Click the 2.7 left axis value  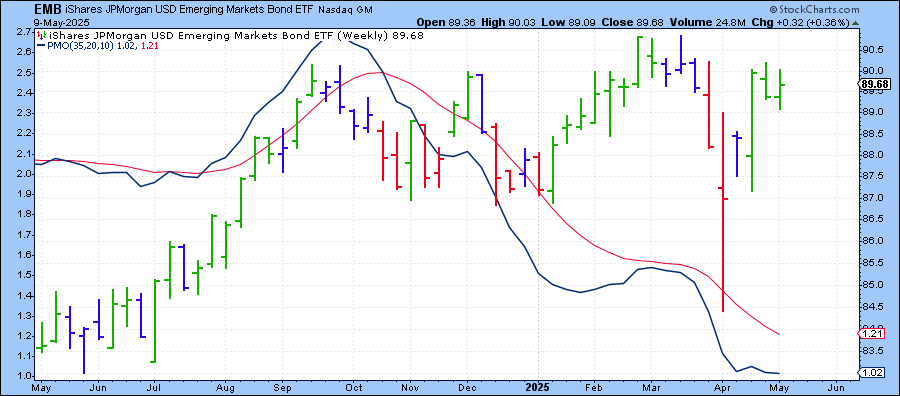click(24, 32)
